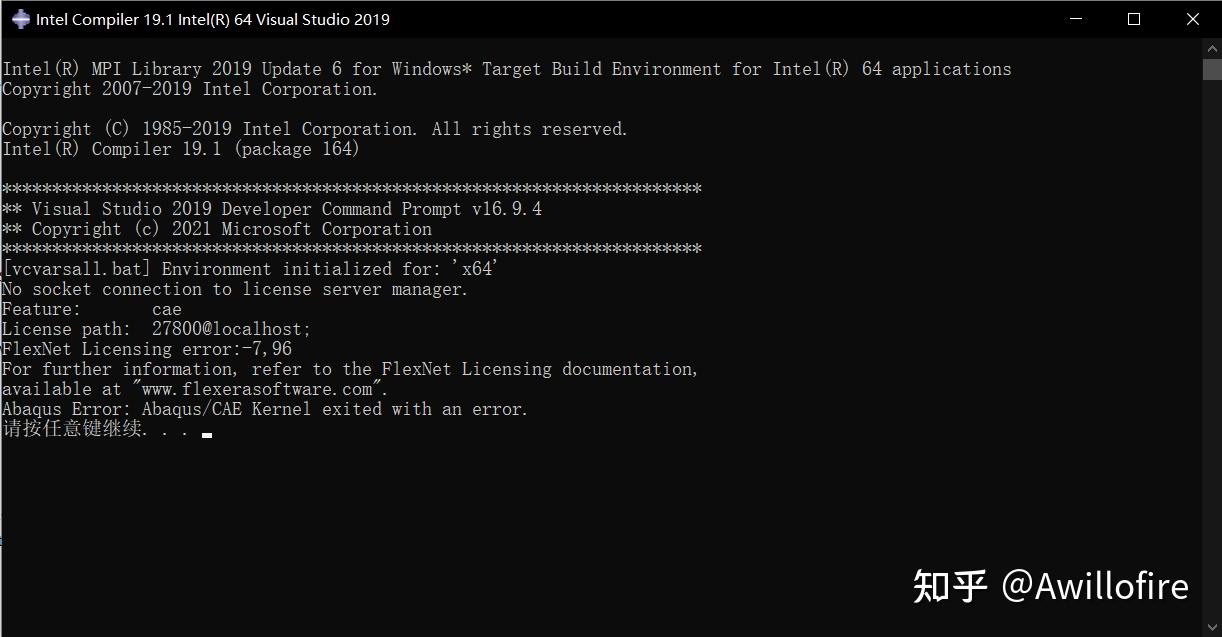Click the Developer Command Prompt v16.9.4 text

tap(381, 209)
